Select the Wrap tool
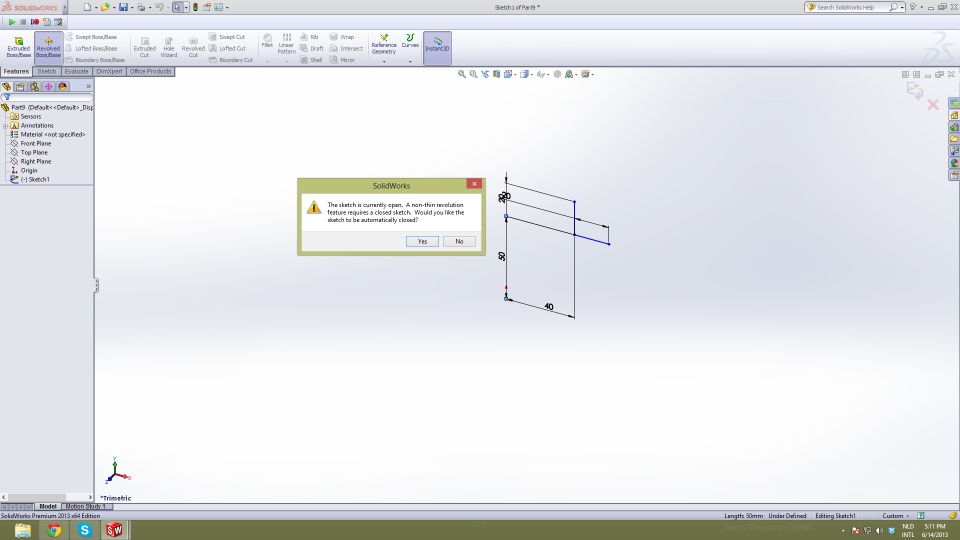This screenshot has width=960, height=540. click(x=342, y=37)
